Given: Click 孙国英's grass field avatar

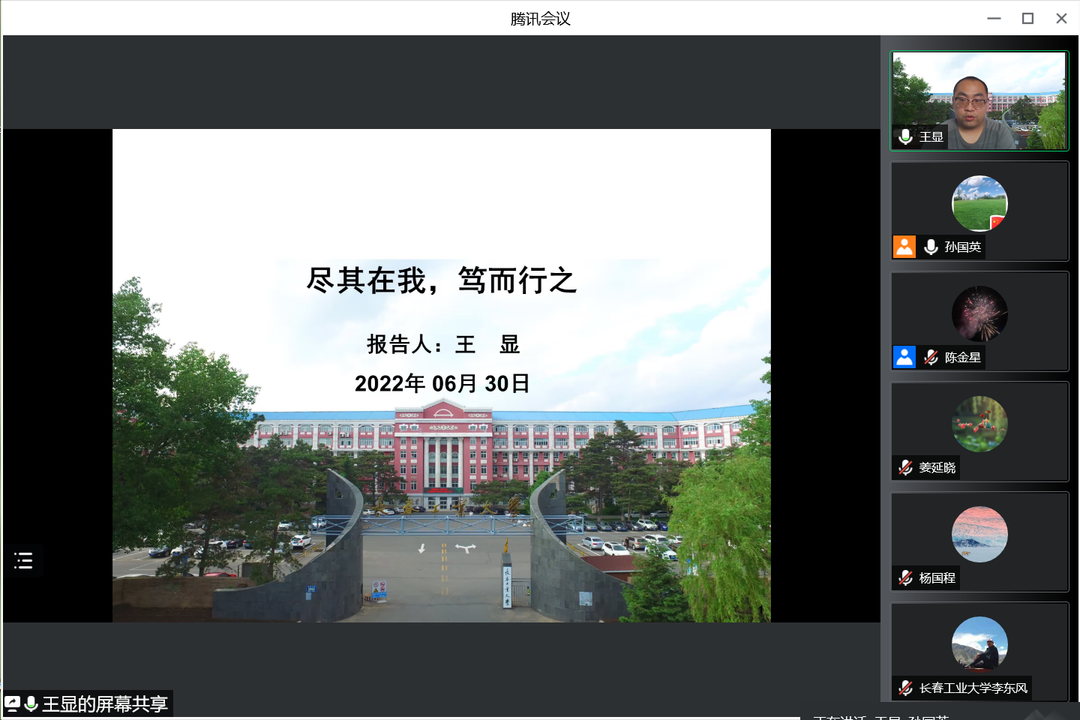Looking at the screenshot, I should click(979, 203).
